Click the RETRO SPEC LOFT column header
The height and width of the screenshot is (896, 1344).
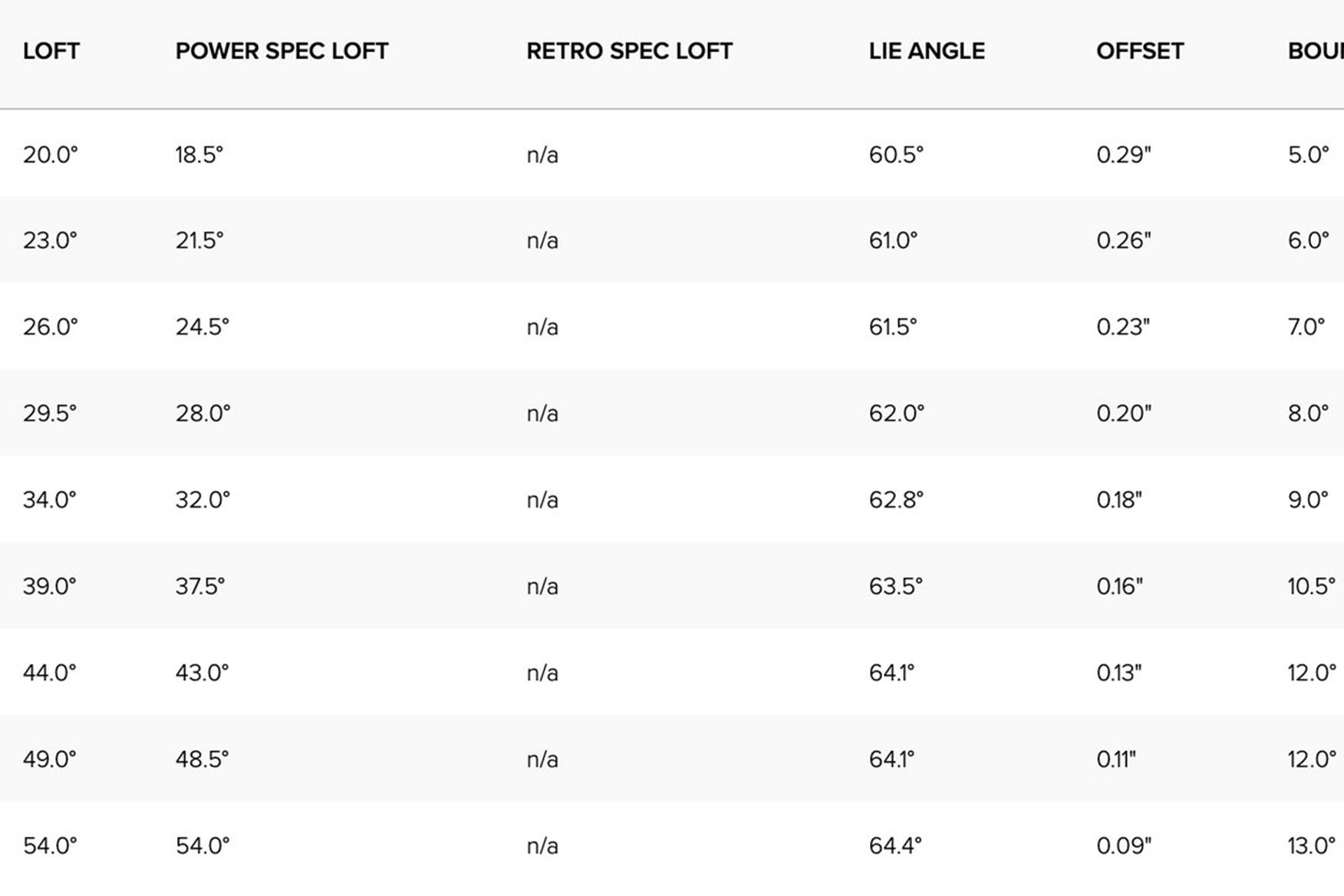629,51
